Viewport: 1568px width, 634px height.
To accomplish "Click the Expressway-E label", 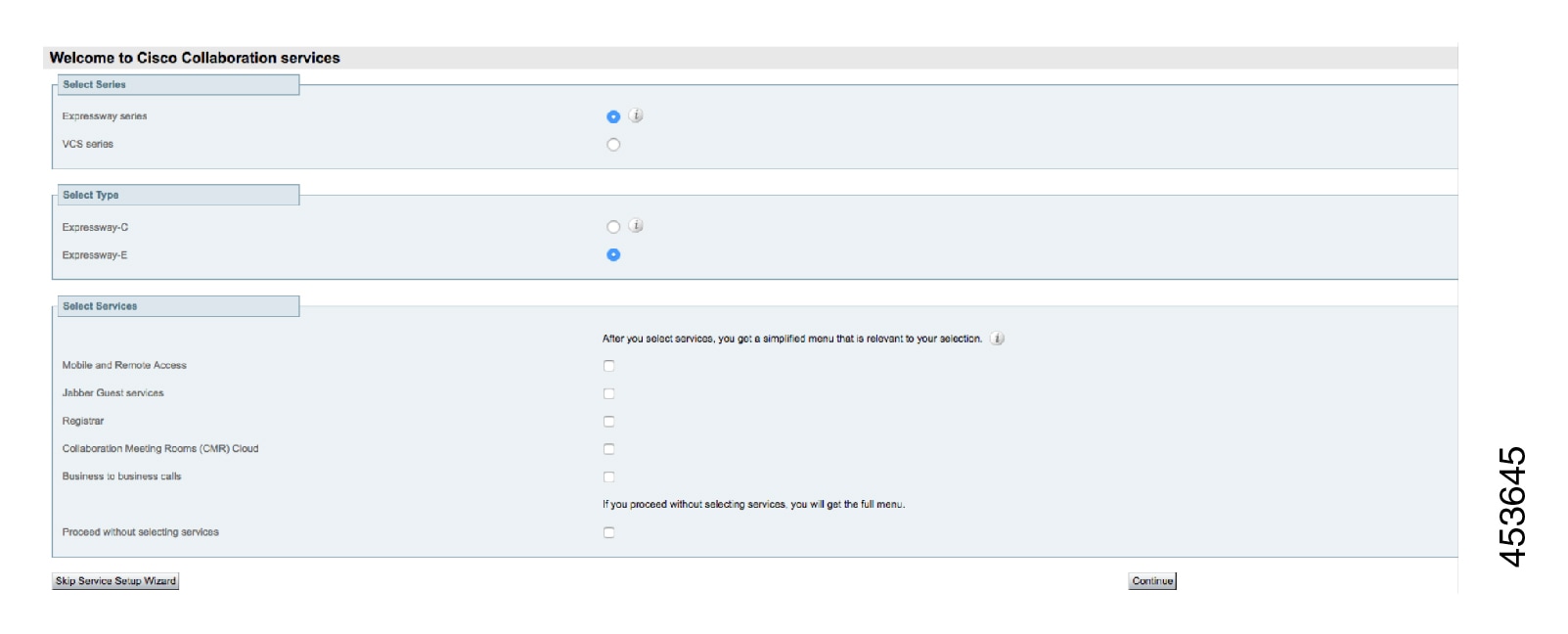I will pos(95,255).
